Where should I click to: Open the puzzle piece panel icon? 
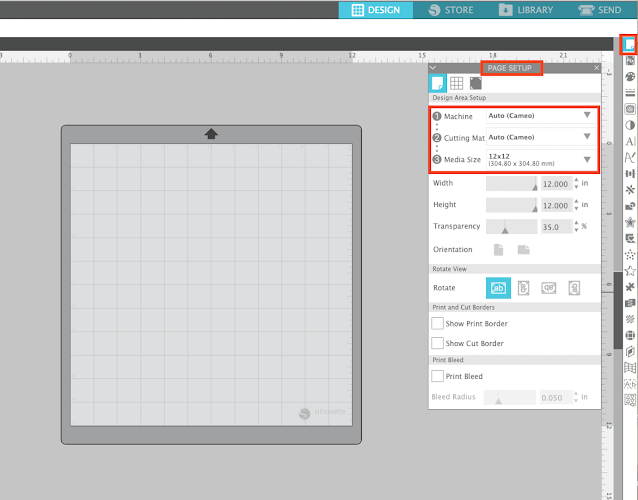630,287
